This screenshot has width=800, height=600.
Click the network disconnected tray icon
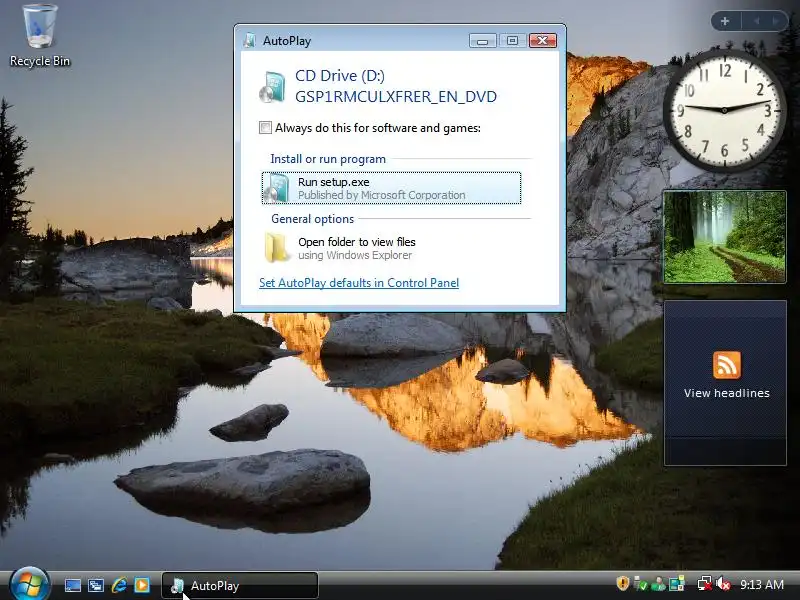click(704, 584)
